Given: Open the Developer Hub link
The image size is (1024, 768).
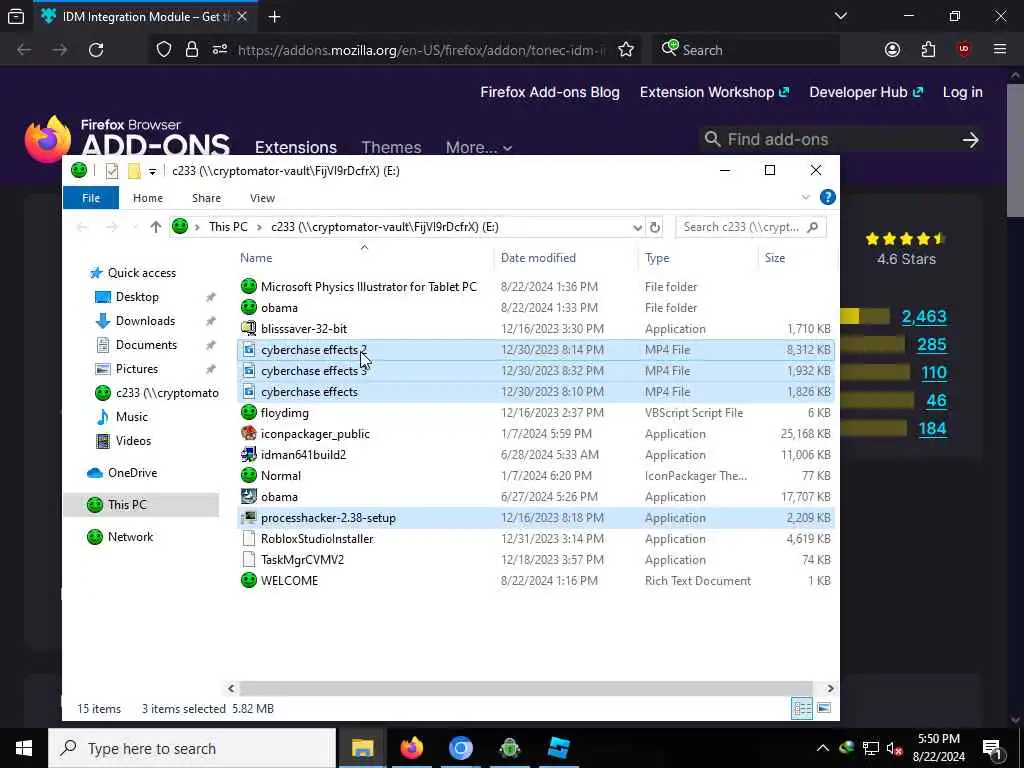Looking at the screenshot, I should pos(866,92).
